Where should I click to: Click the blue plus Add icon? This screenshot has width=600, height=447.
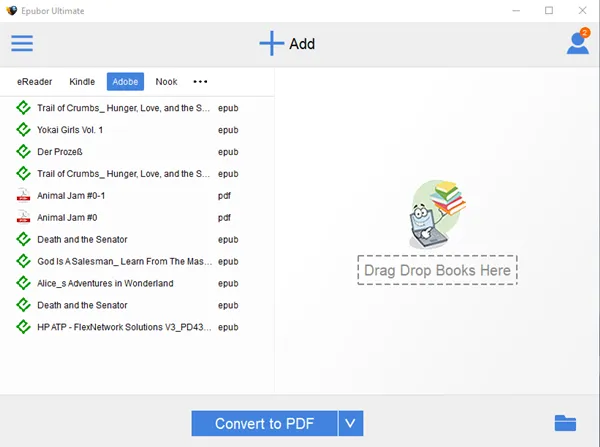pos(271,43)
